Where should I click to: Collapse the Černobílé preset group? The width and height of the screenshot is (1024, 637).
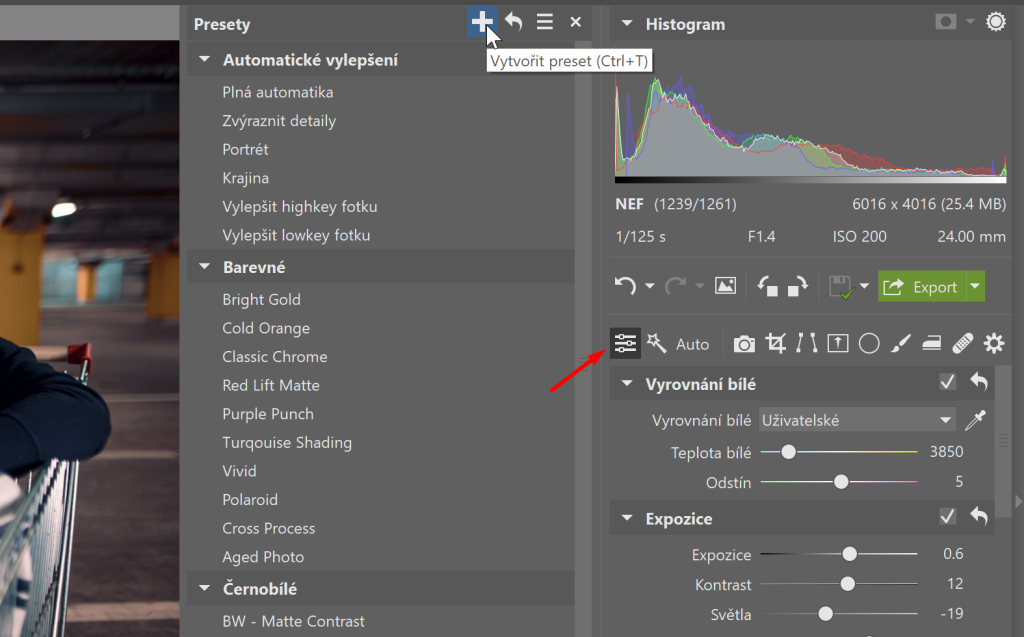tap(204, 588)
